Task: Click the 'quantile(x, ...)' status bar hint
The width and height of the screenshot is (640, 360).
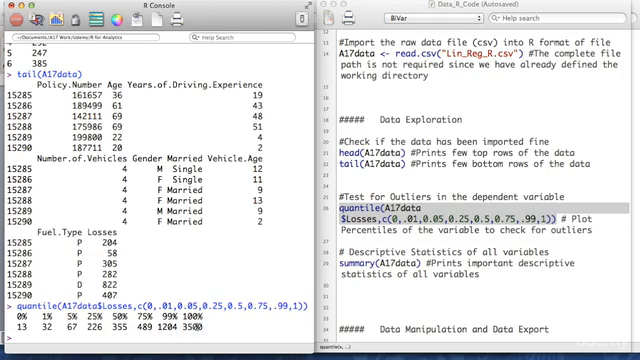Action: [x=335, y=347]
